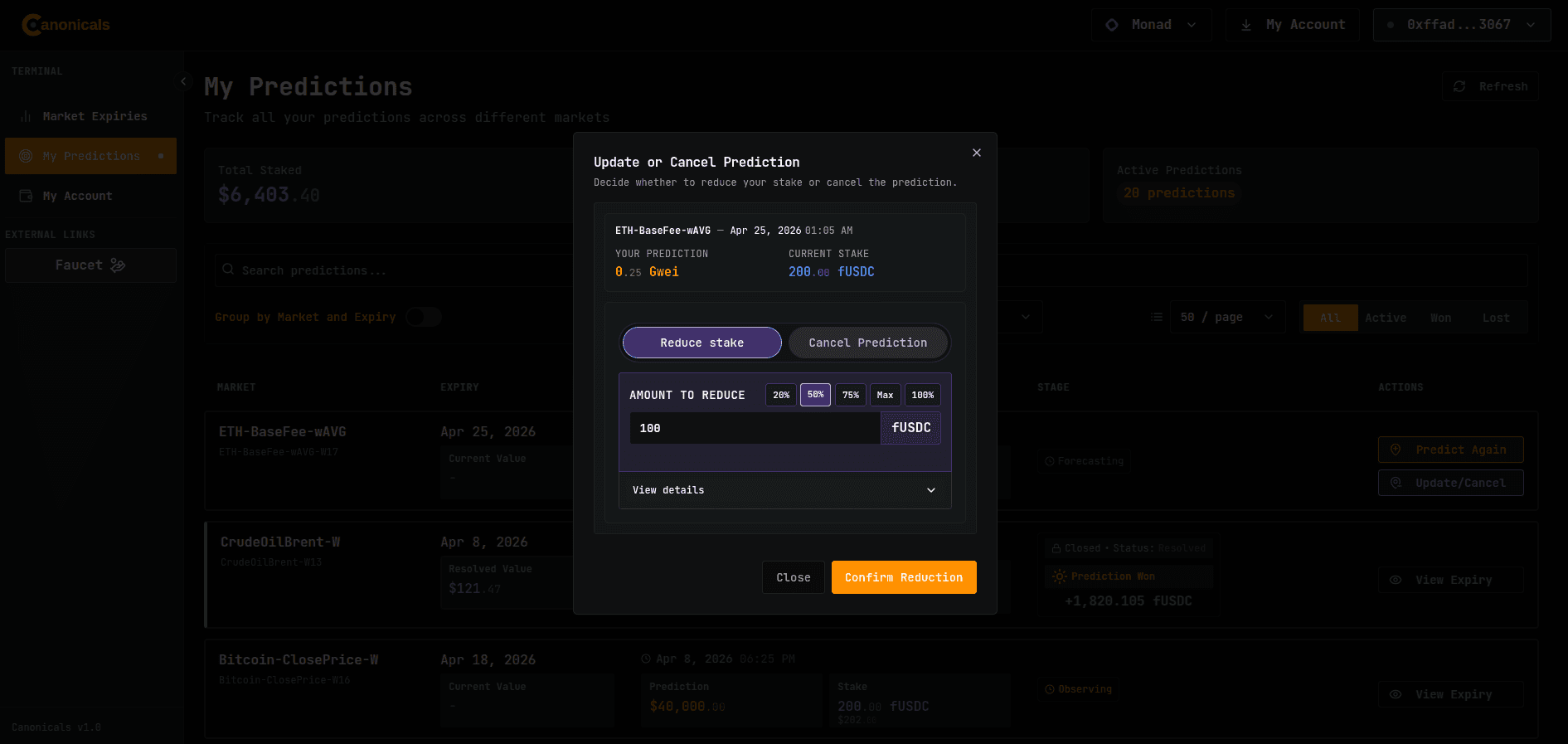Choose the 50% reduce preset
Screen dimensions: 1568x744
point(816,395)
